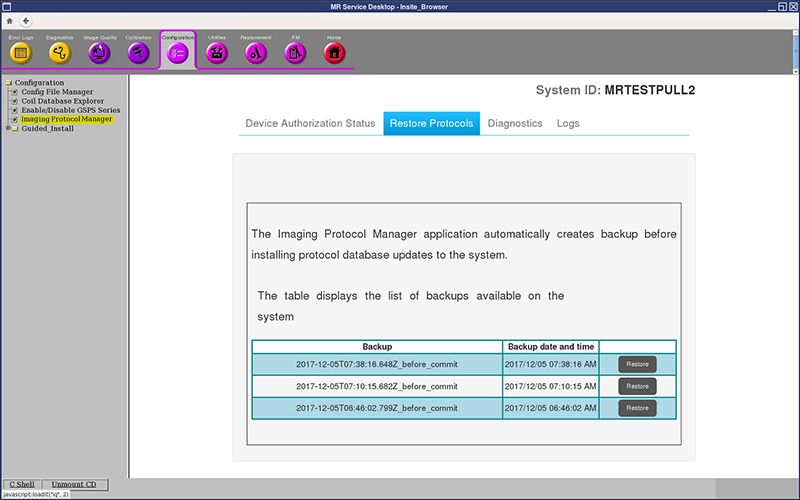This screenshot has height=500, width=800.
Task: Collapse the Configuration tree folder
Action: pyautogui.click(x=9, y=83)
